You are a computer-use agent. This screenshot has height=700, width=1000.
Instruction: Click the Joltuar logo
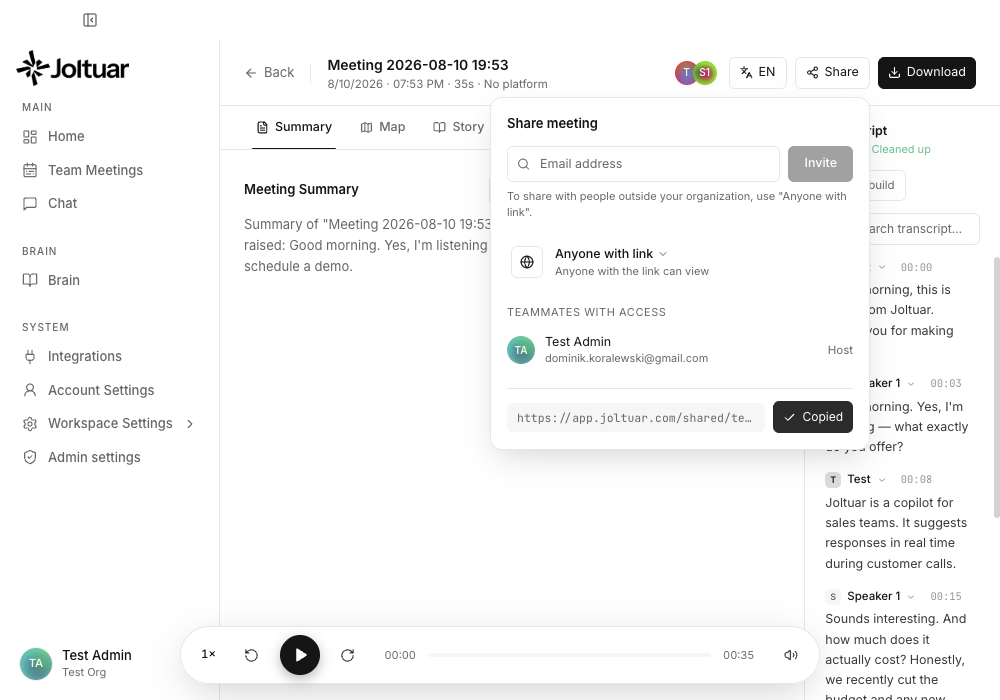click(x=73, y=68)
